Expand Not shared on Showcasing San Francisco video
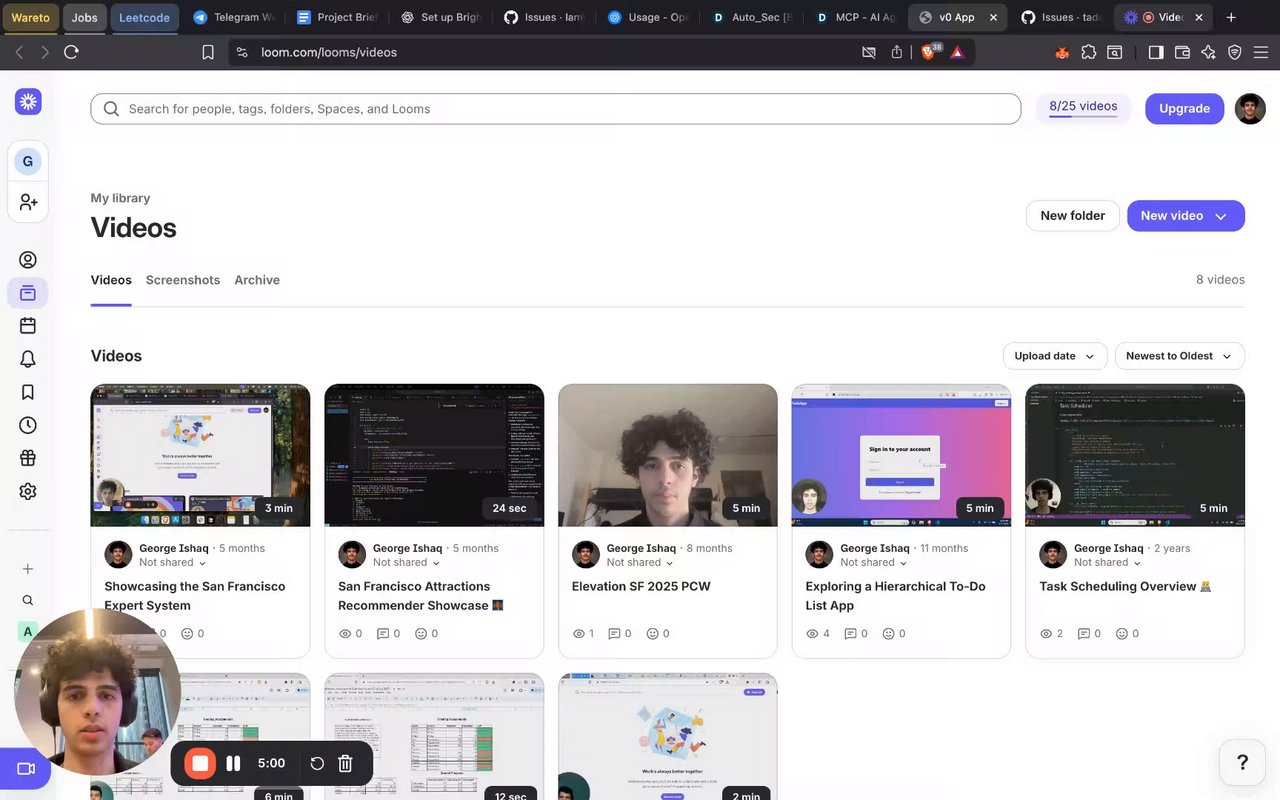This screenshot has height=800, width=1280. (x=172, y=563)
